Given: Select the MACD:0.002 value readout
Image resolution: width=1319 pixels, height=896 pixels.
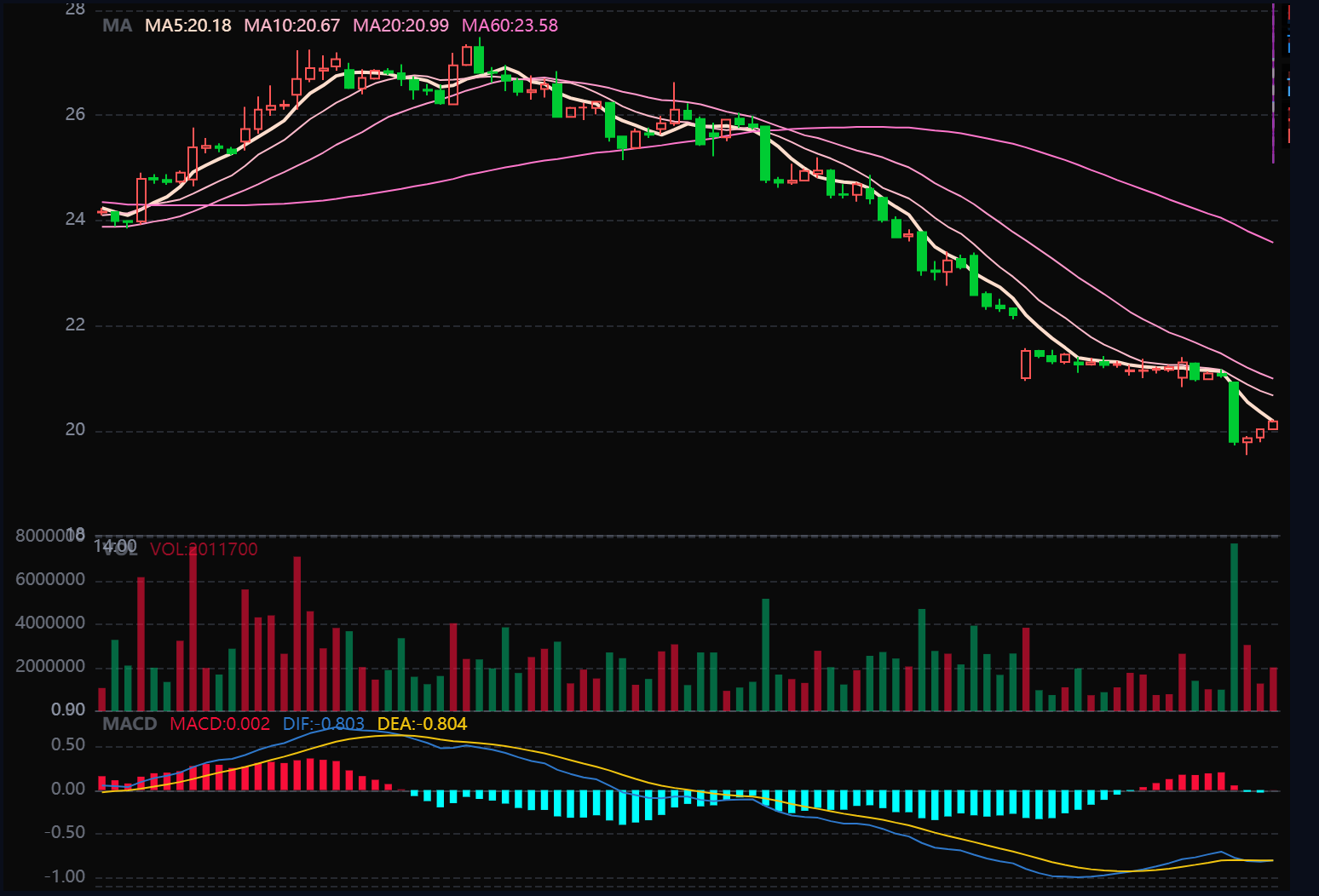Looking at the screenshot, I should click(220, 724).
